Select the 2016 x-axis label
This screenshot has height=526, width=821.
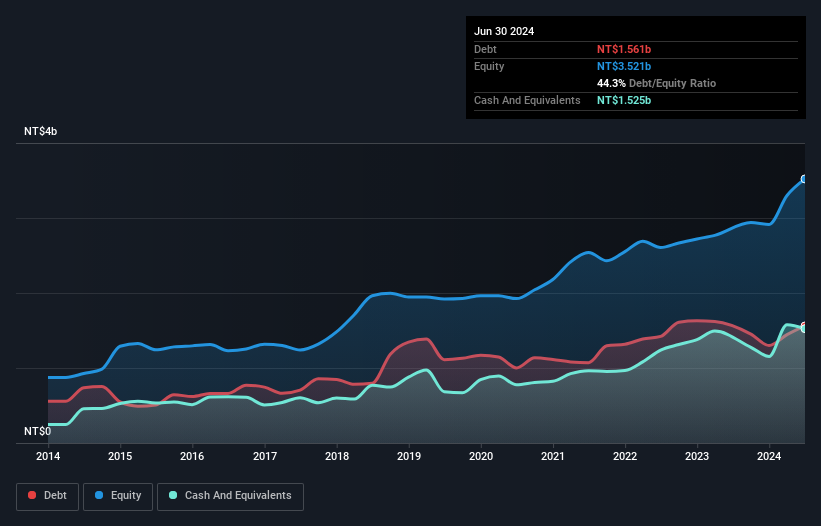pyautogui.click(x=192, y=456)
